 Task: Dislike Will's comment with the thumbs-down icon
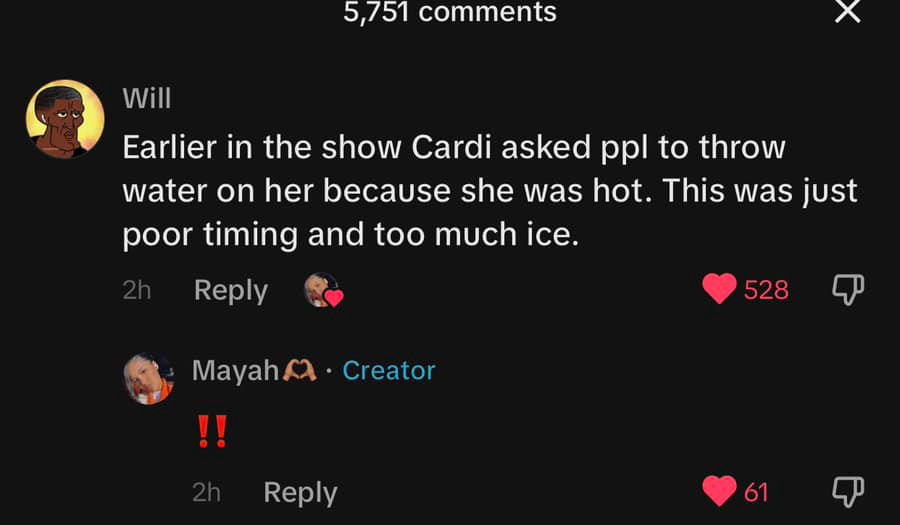click(848, 289)
